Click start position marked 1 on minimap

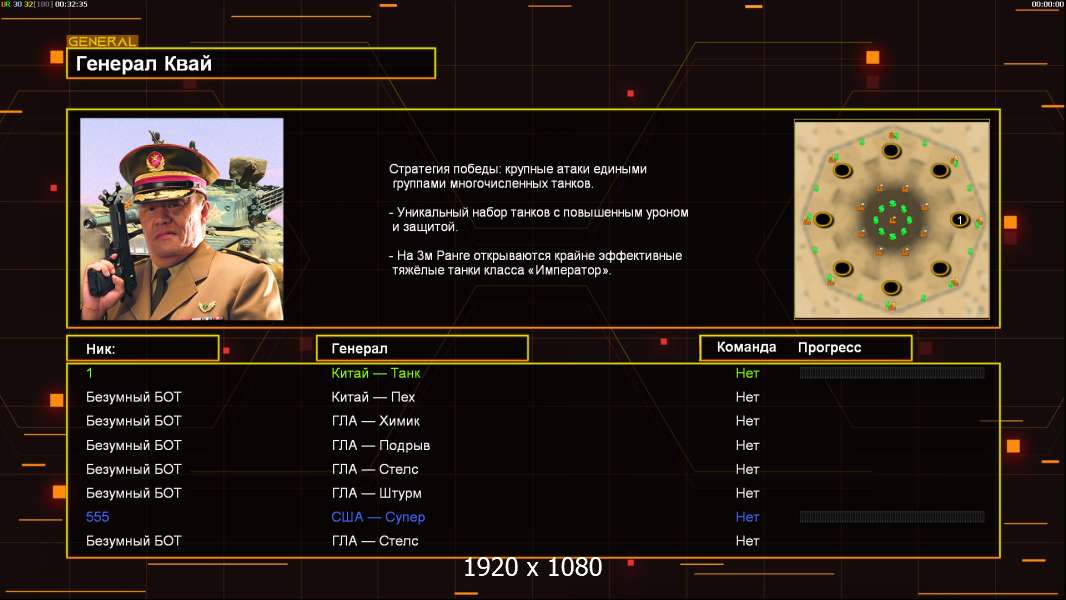959,220
